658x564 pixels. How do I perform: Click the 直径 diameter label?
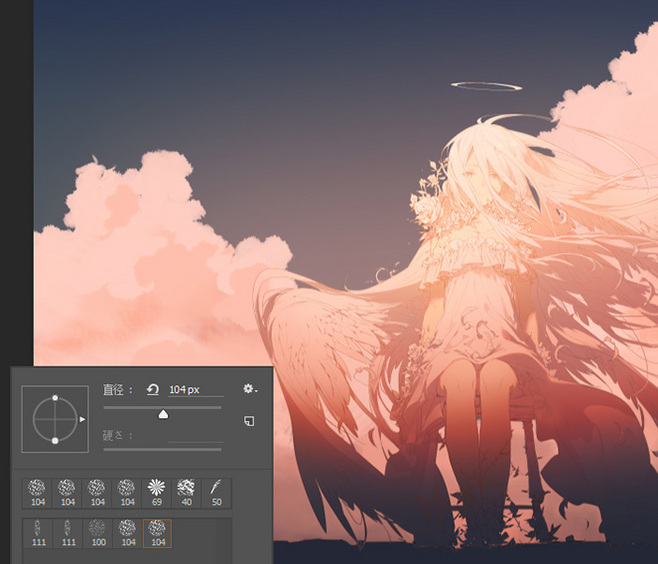(x=113, y=390)
